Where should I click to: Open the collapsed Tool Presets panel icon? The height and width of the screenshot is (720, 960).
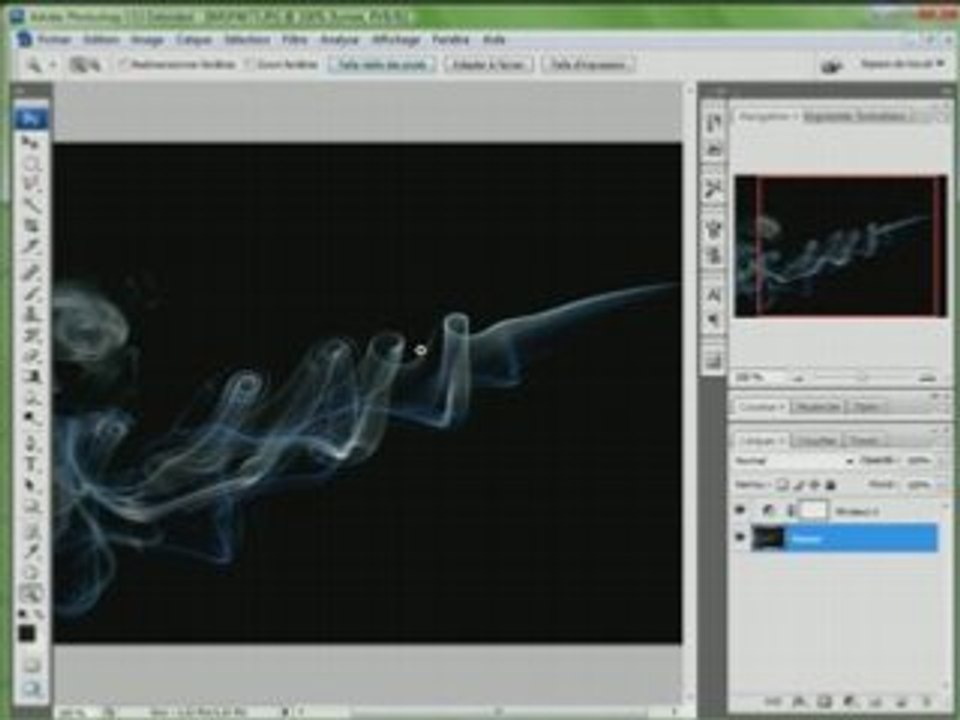pos(713,189)
